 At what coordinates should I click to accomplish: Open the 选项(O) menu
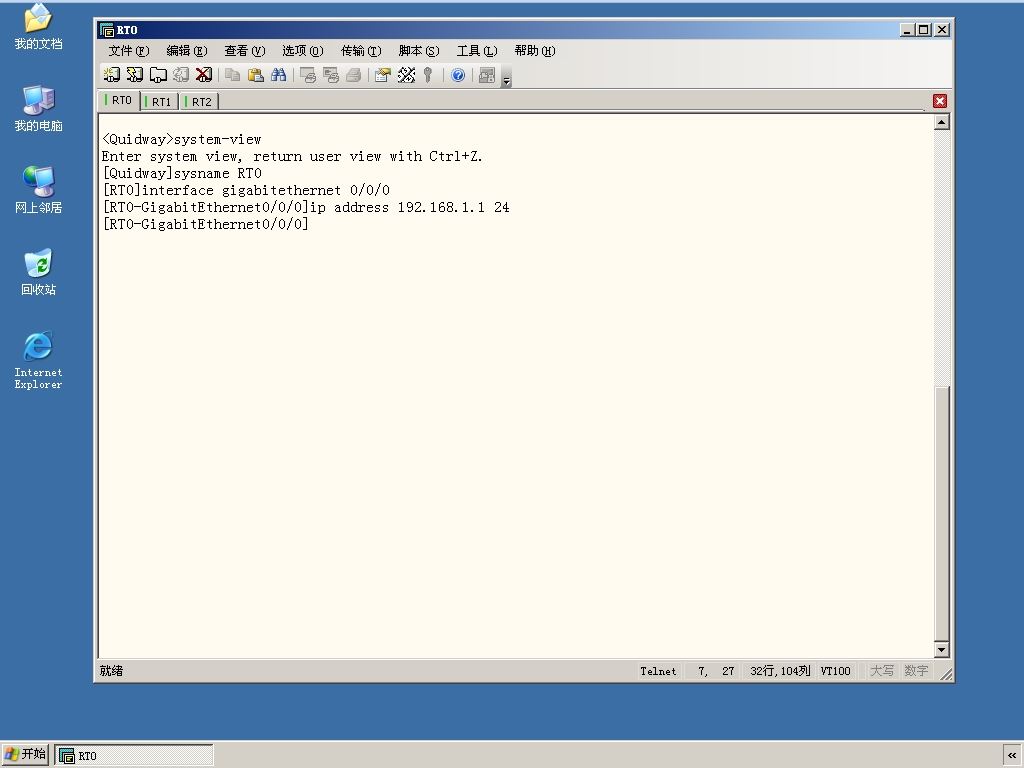point(303,51)
